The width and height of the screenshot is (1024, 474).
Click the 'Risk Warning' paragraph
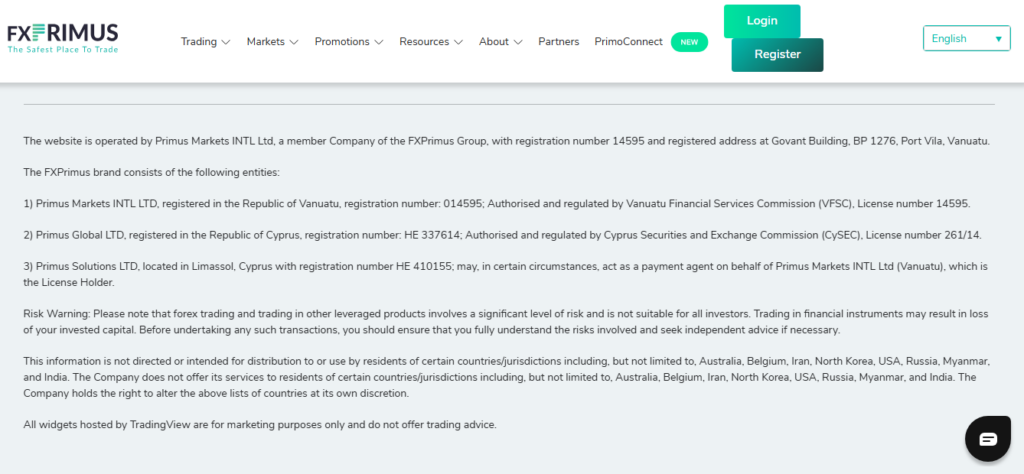[x=506, y=322]
